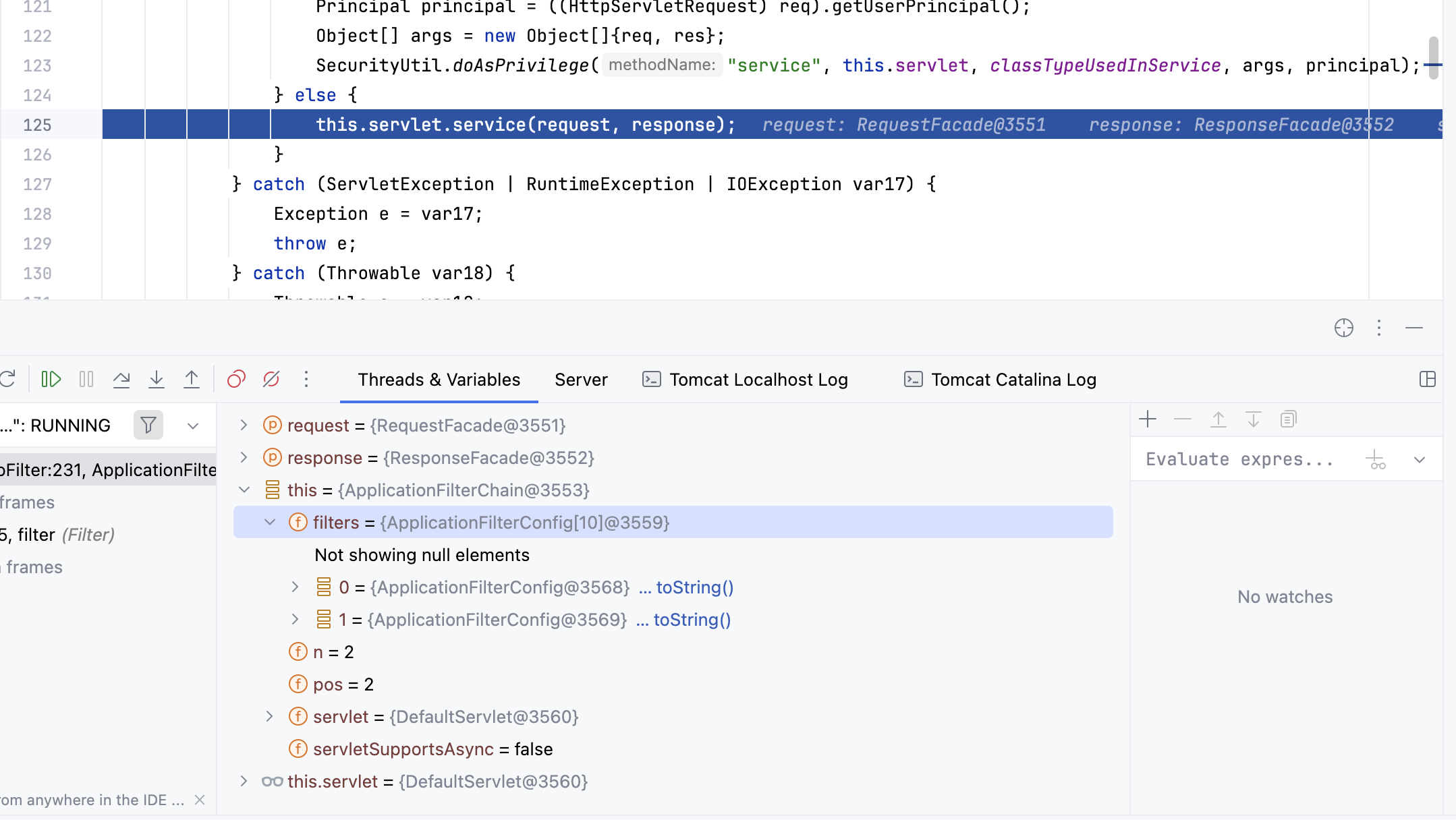Open the thread selector dropdown chevron
1456x820 pixels.
(x=193, y=426)
